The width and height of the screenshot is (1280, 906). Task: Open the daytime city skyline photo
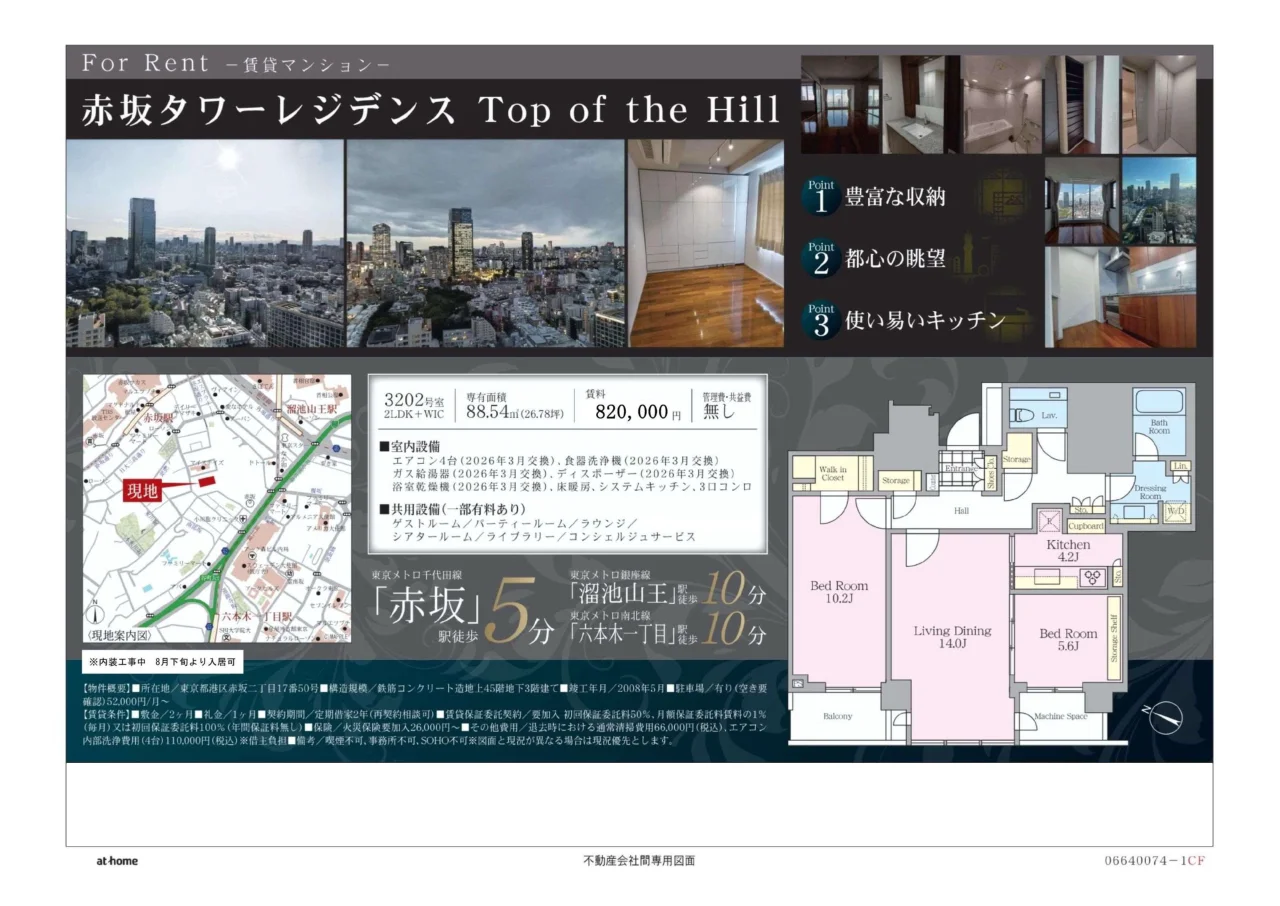pyautogui.click(x=205, y=243)
